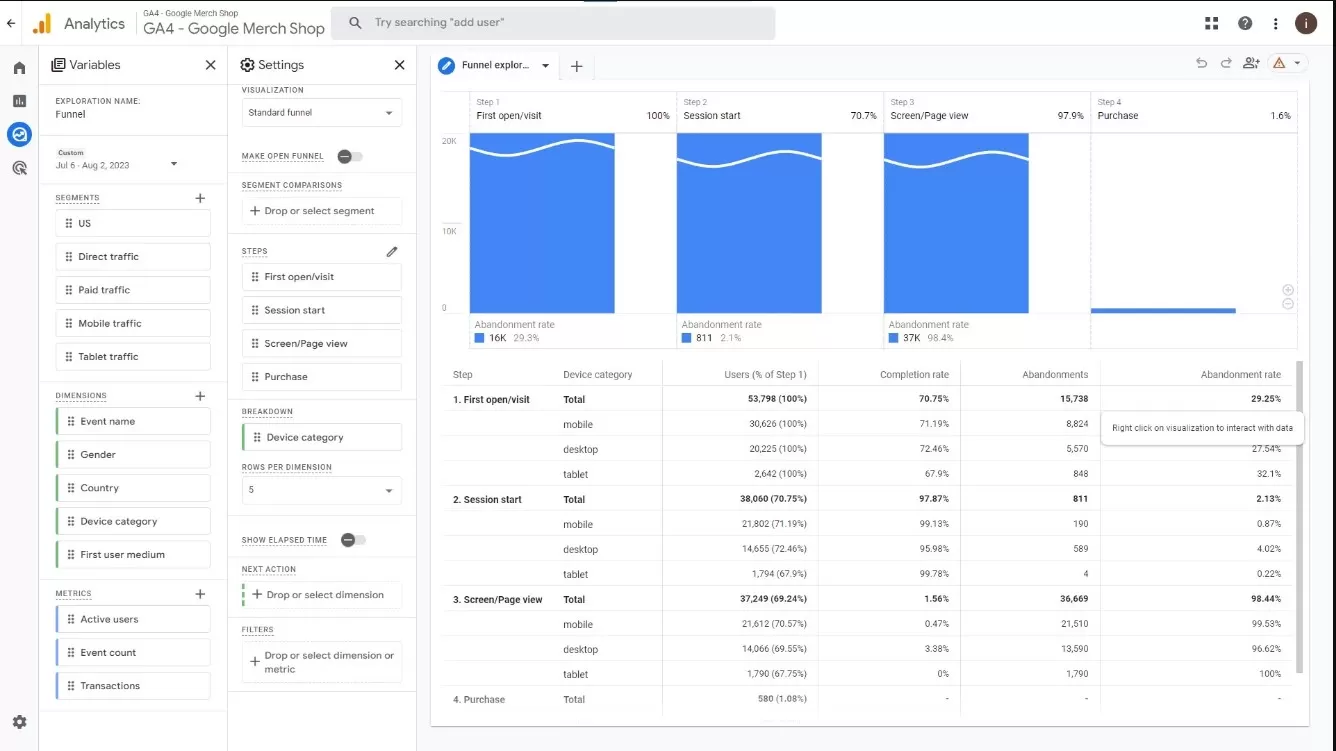Toggle the Make Open Funnel switch
1336x751 pixels.
[x=349, y=156]
